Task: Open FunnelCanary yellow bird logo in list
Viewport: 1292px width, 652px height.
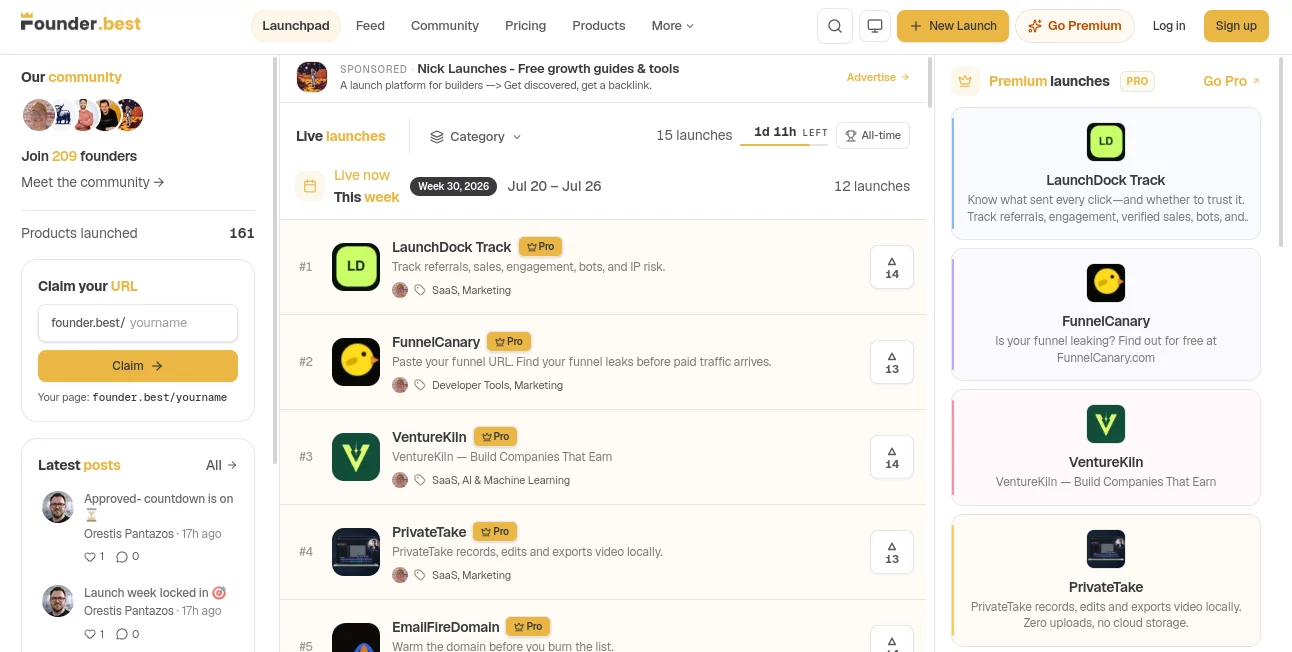Action: (x=356, y=362)
